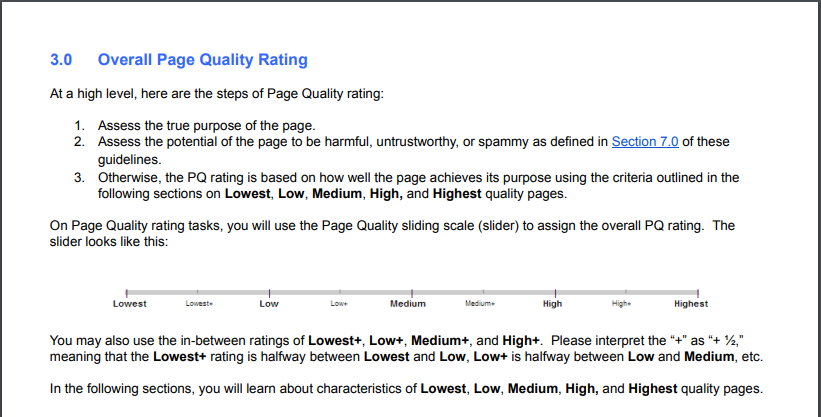Open the Section 7.0 link
This screenshot has width=821, height=417.
tap(645, 142)
